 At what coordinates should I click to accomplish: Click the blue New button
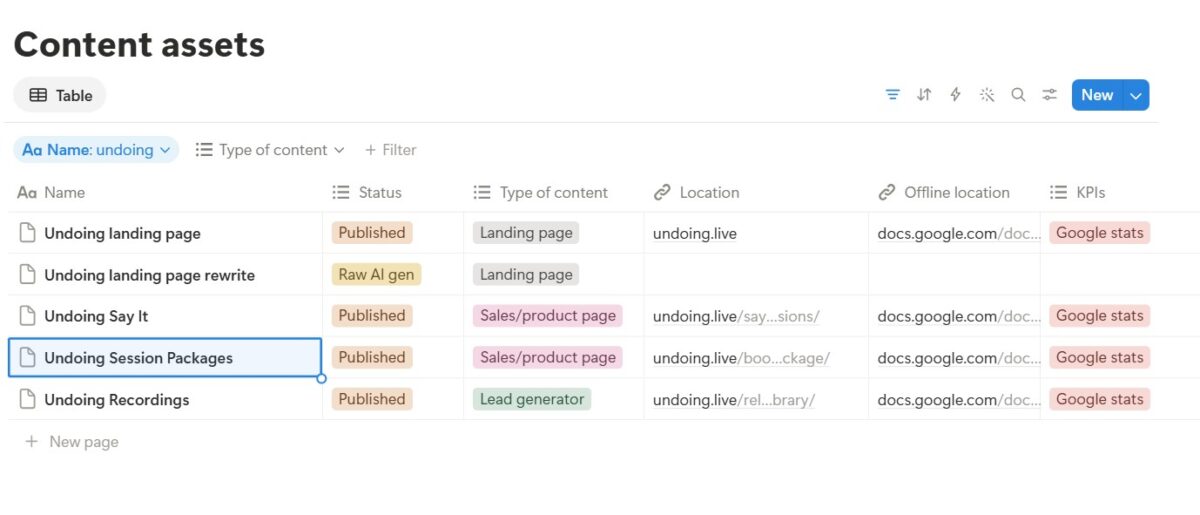(1097, 95)
